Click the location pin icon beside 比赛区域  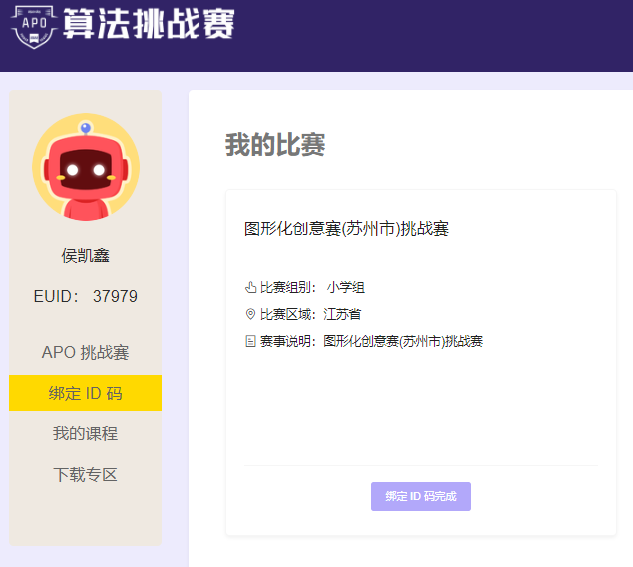pyautogui.click(x=250, y=315)
